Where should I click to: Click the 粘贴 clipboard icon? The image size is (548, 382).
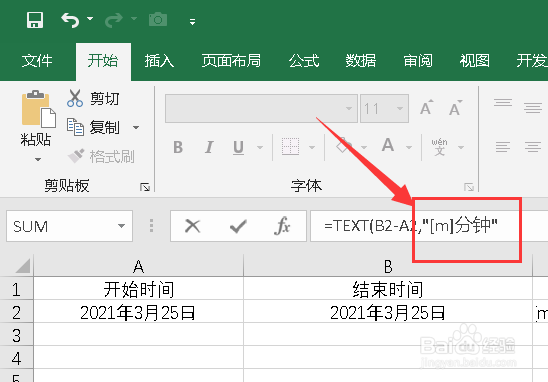[x=38, y=109]
